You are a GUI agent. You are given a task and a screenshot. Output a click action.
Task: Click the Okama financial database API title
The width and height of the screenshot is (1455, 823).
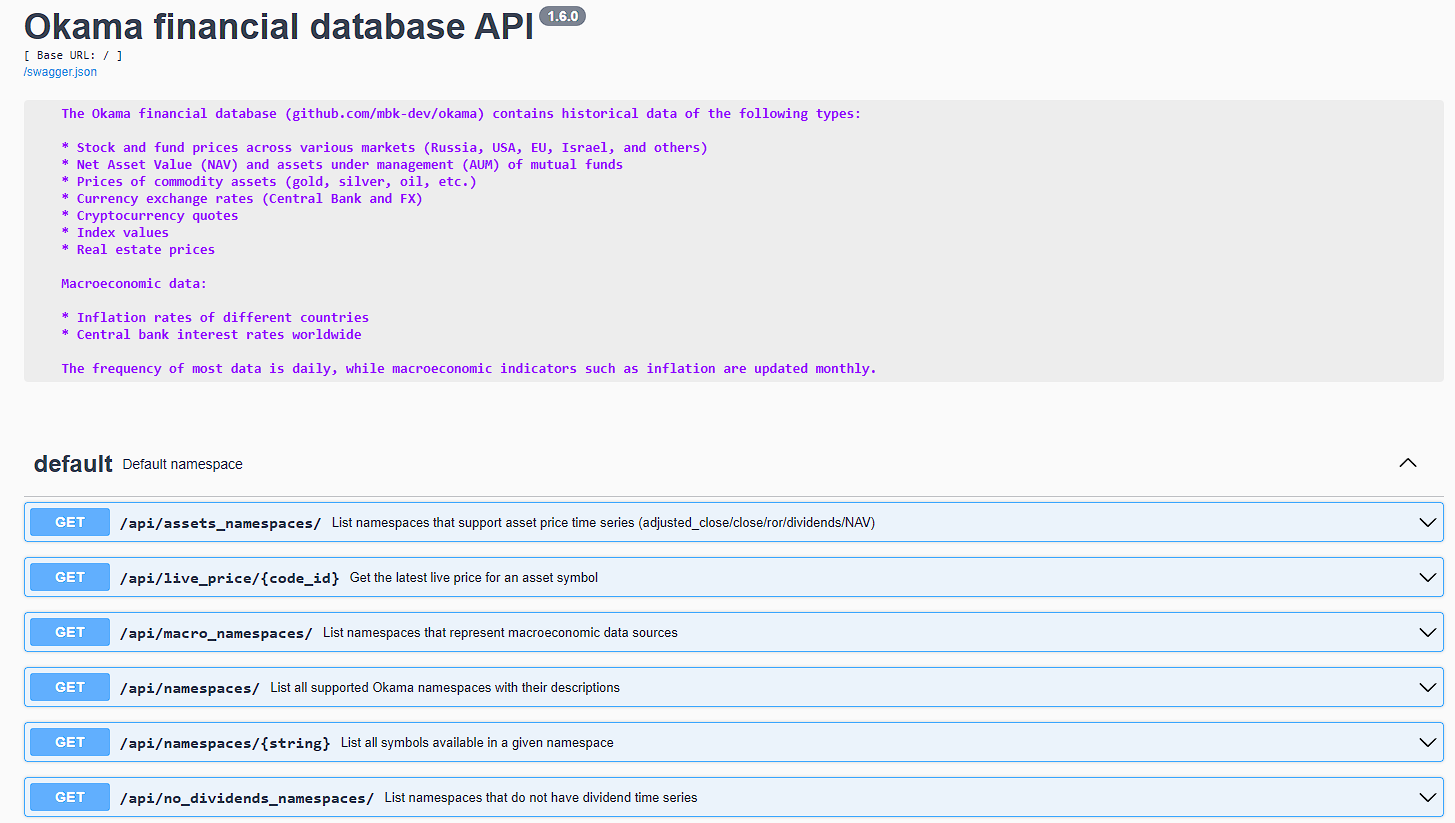[x=278, y=26]
